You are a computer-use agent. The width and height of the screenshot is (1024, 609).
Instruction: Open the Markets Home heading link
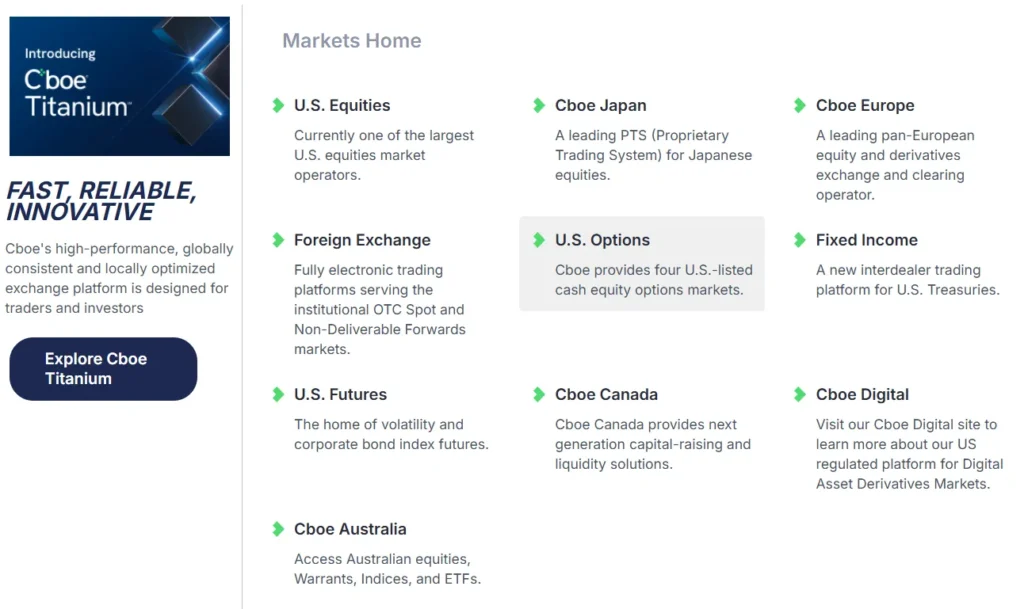pos(351,41)
